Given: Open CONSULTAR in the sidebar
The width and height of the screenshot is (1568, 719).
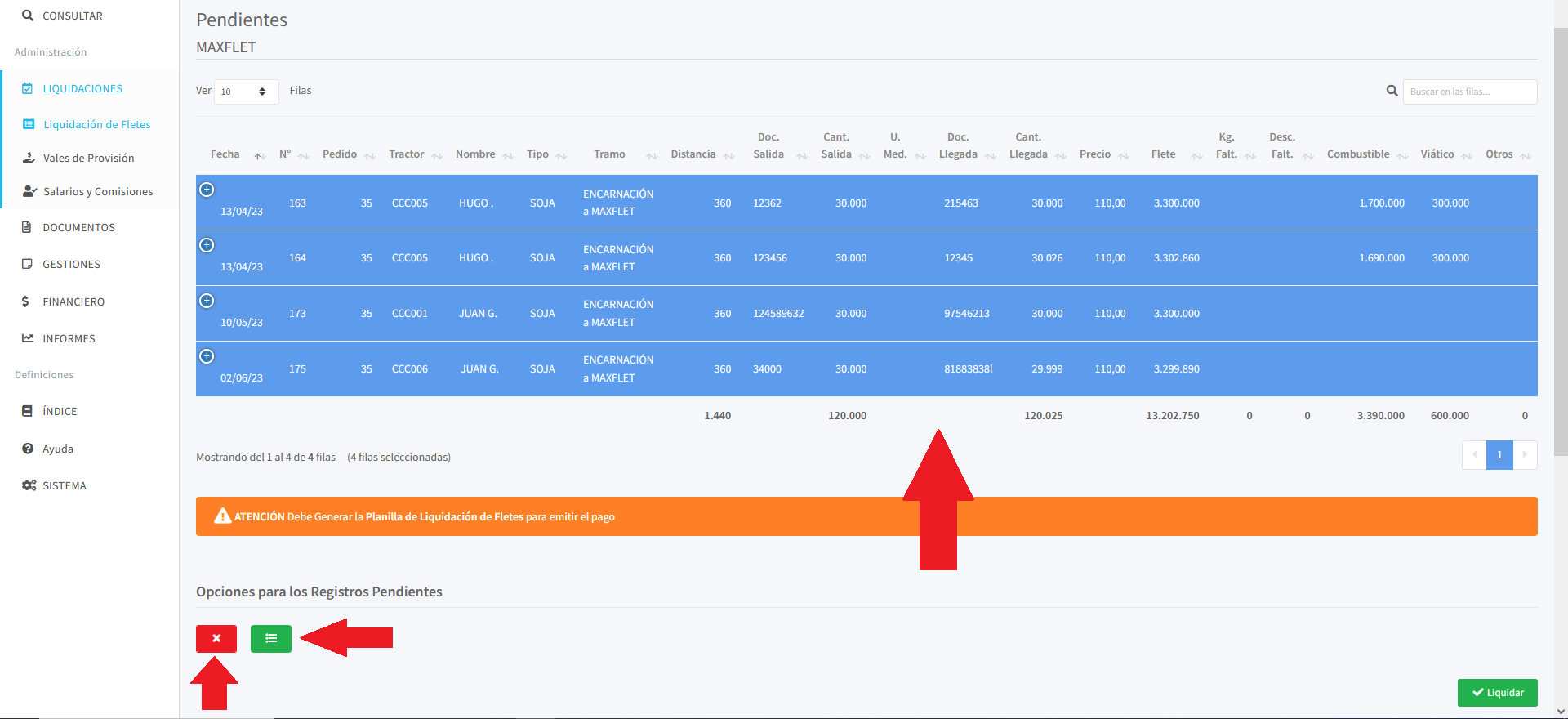Looking at the screenshot, I should pyautogui.click(x=72, y=16).
